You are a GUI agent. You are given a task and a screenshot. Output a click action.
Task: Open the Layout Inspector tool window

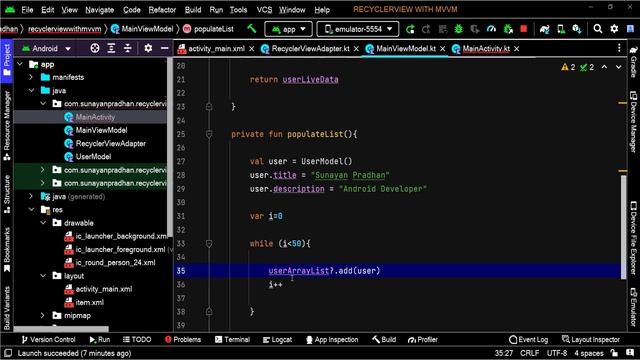pyautogui.click(x=591, y=340)
